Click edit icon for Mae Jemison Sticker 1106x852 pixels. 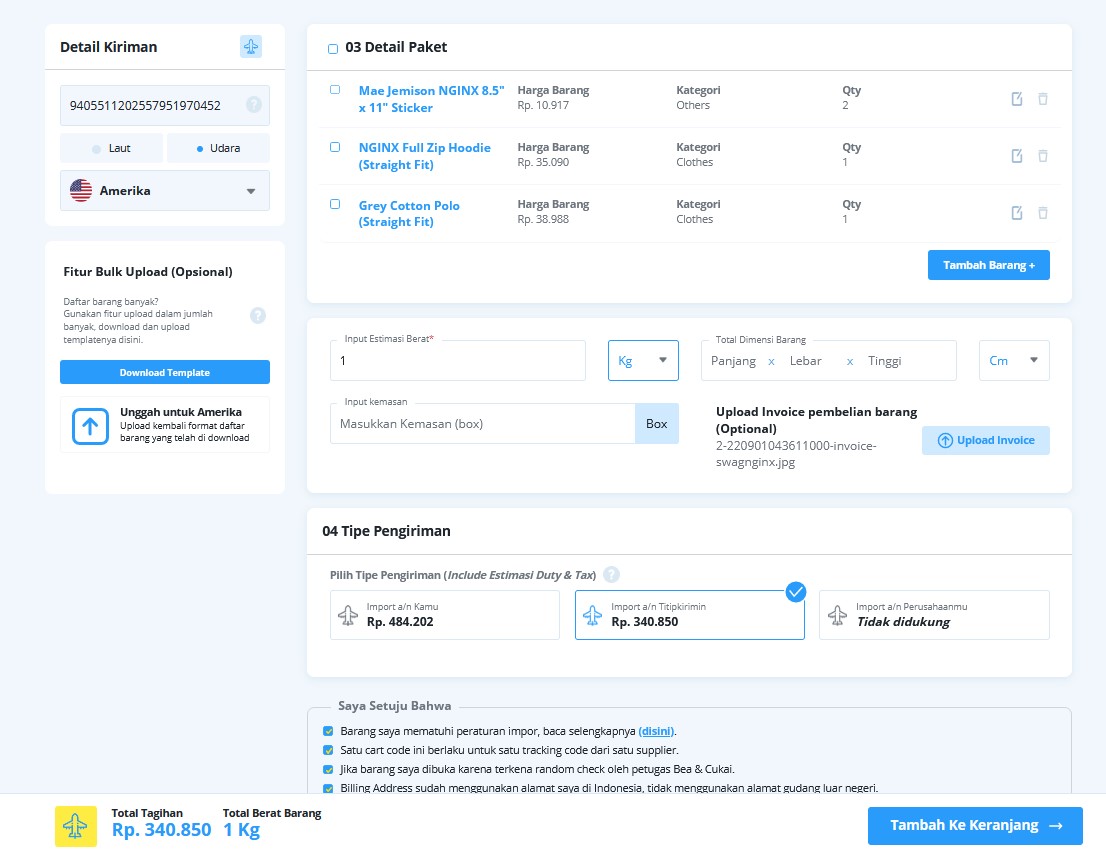tap(1017, 99)
